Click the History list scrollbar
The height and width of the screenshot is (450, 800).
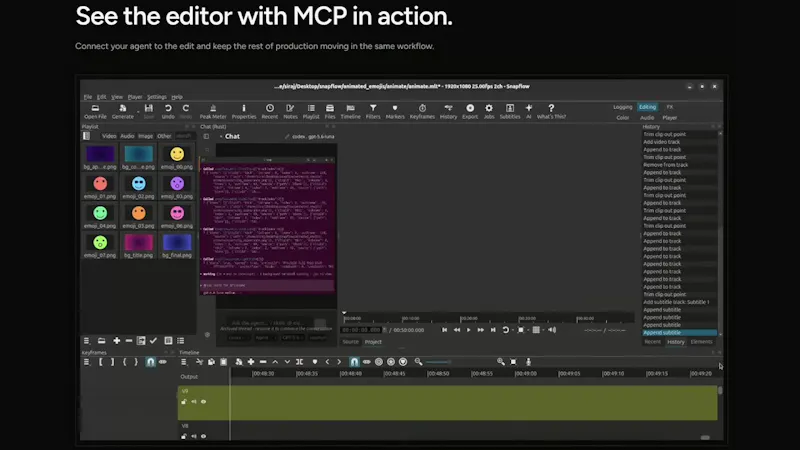pos(720,233)
